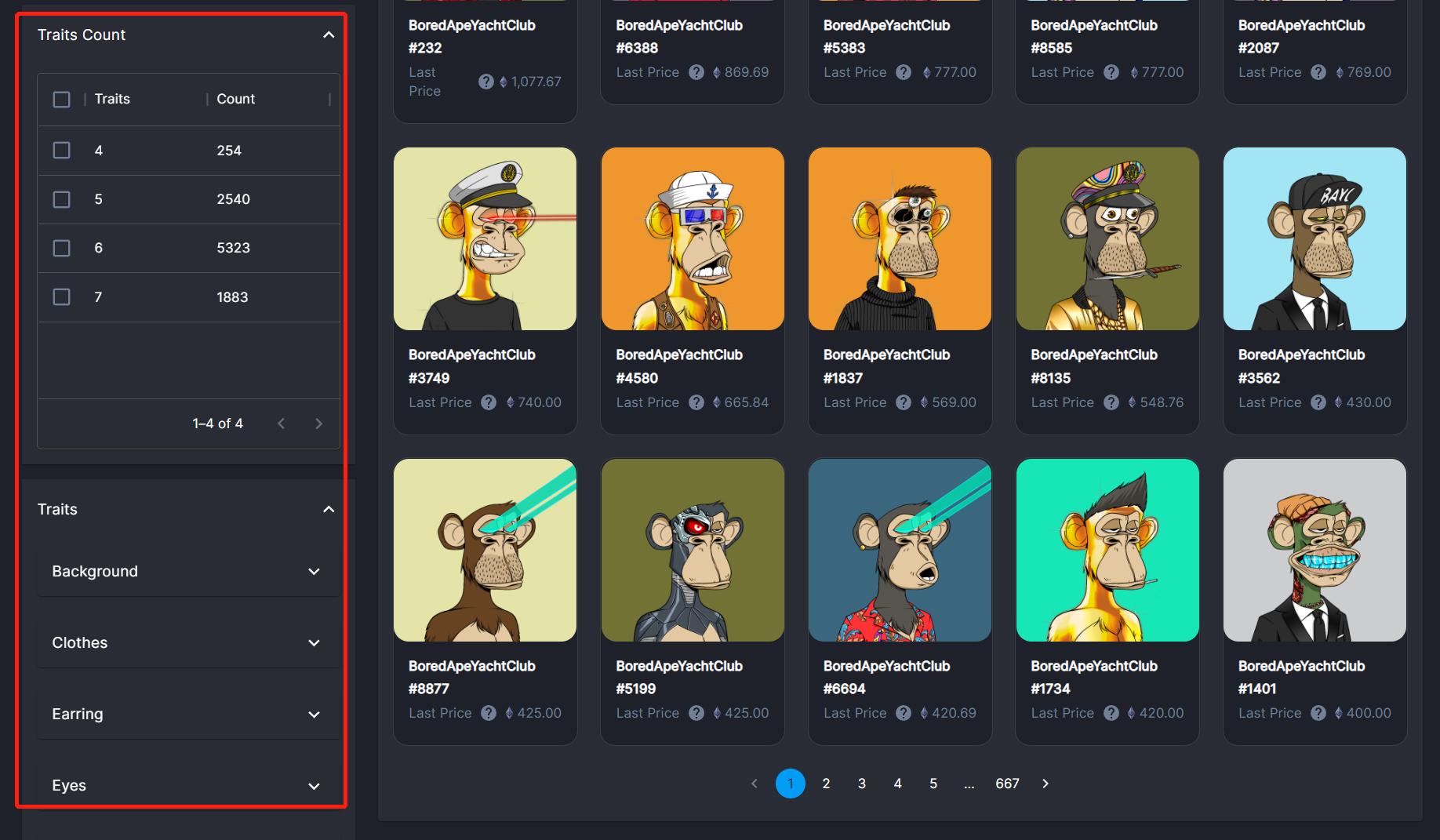Screen dimensions: 1440x840
Task: Expand the Clothes trait filter
Action: 187,643
